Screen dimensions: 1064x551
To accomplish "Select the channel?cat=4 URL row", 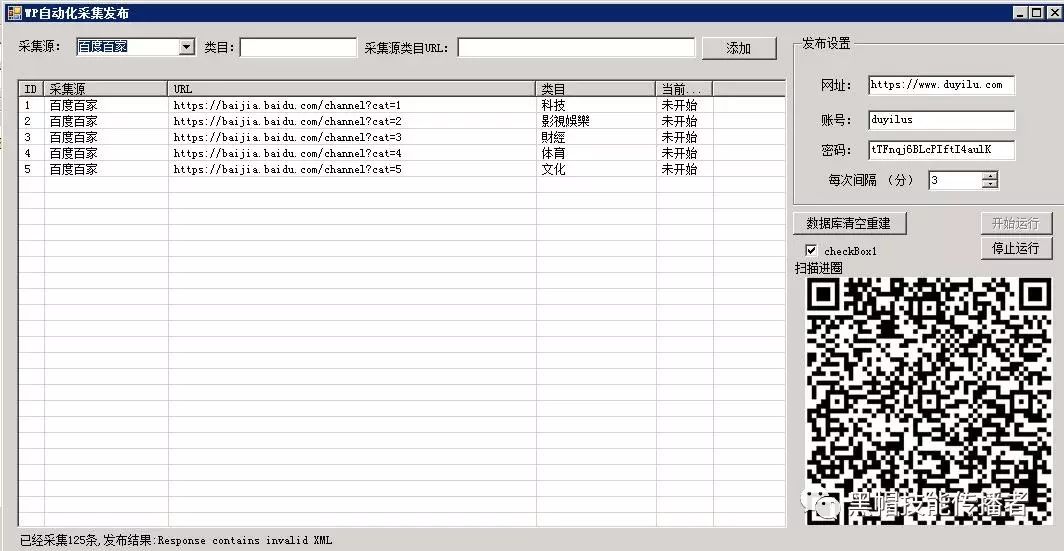I will tap(288, 153).
